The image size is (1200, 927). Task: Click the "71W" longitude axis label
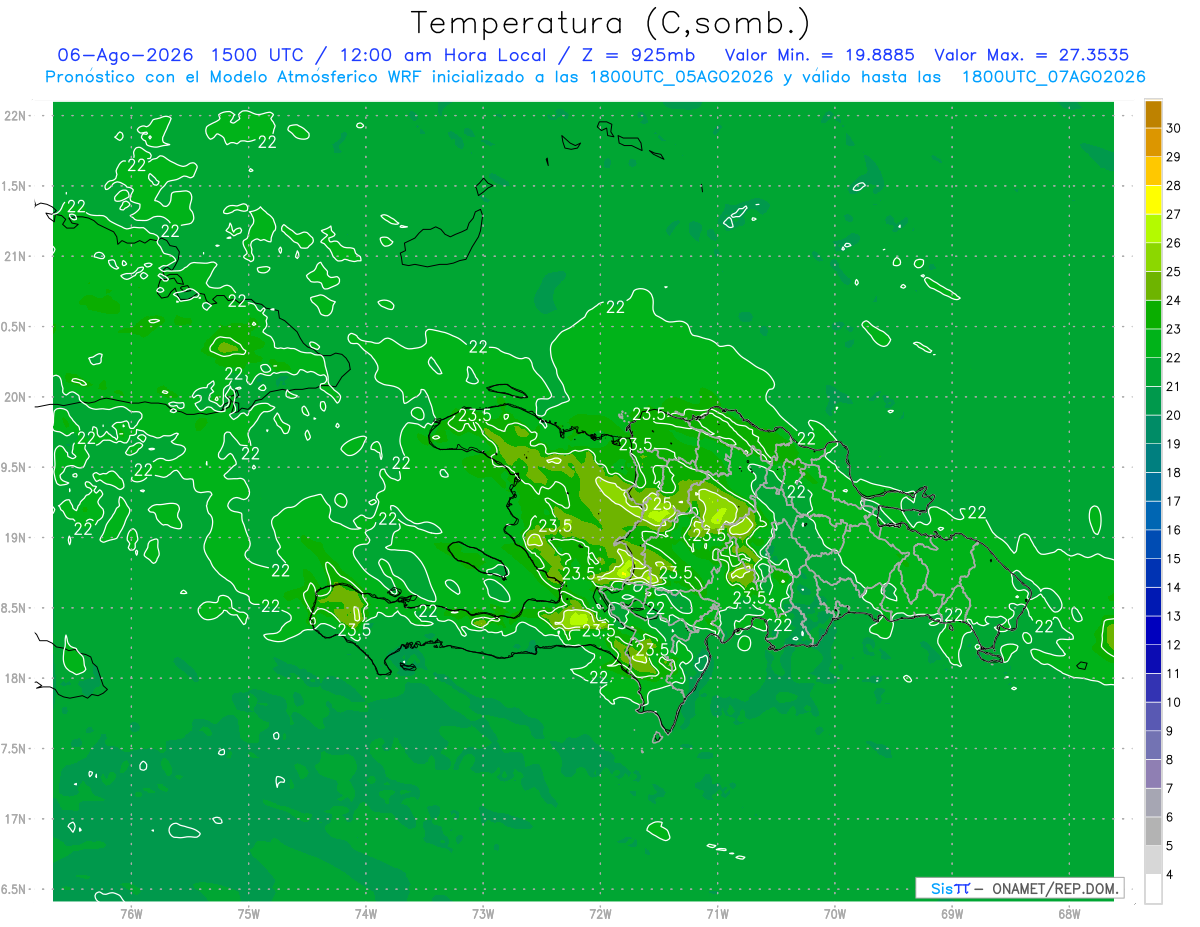coord(717,914)
